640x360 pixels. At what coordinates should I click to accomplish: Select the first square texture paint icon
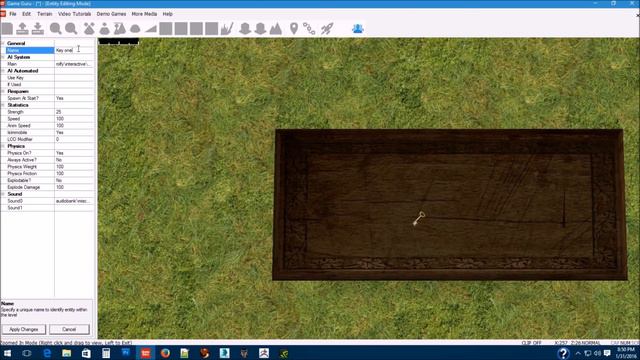[166, 29]
